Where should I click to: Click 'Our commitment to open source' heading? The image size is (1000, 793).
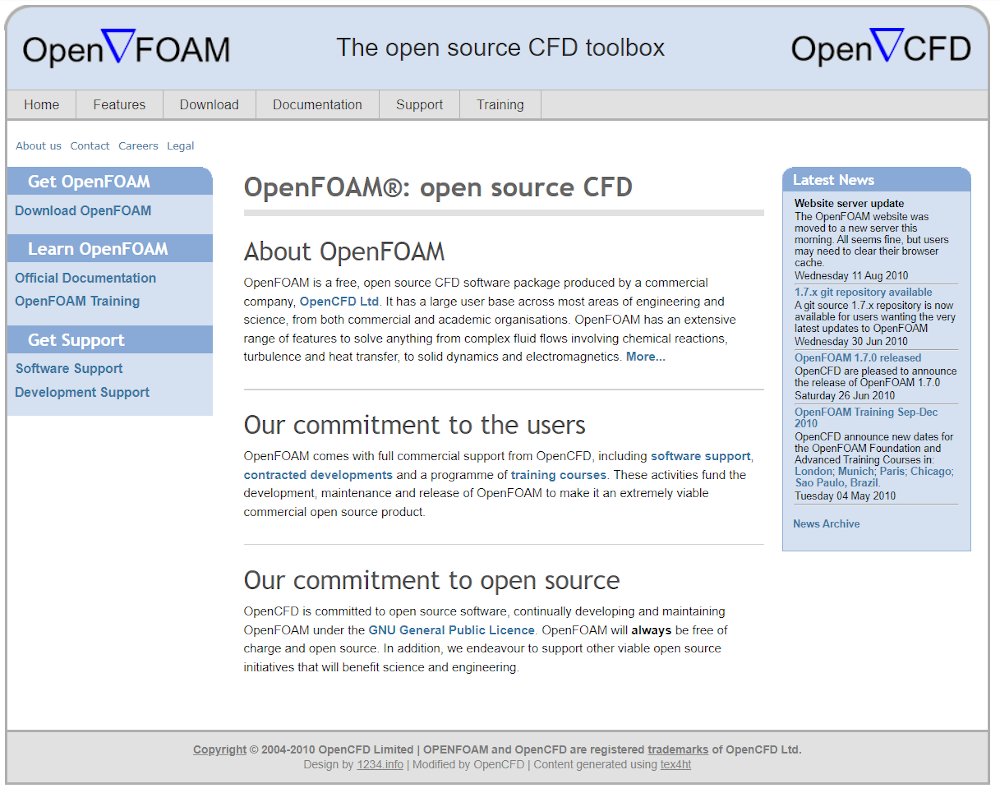432,581
